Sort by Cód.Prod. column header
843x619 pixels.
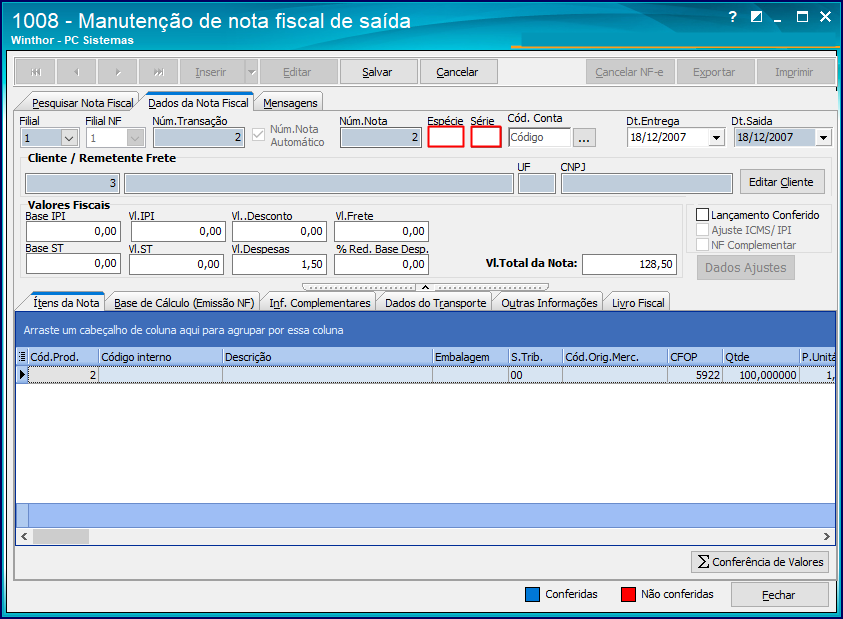63,357
